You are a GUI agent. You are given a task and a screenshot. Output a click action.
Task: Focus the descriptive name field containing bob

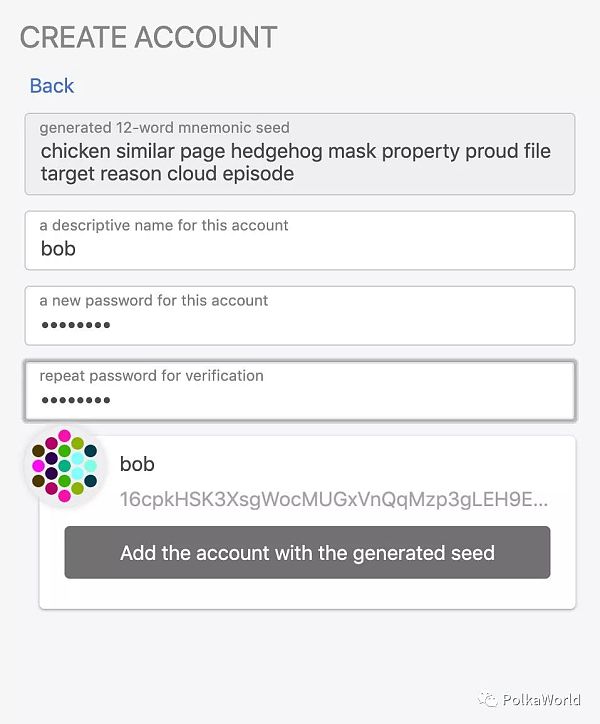click(299, 249)
